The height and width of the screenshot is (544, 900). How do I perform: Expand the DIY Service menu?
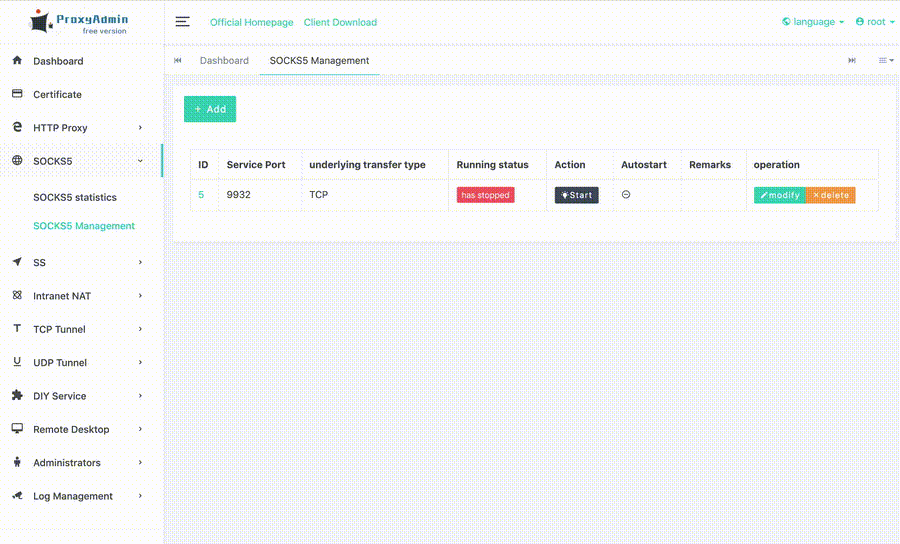coord(140,395)
